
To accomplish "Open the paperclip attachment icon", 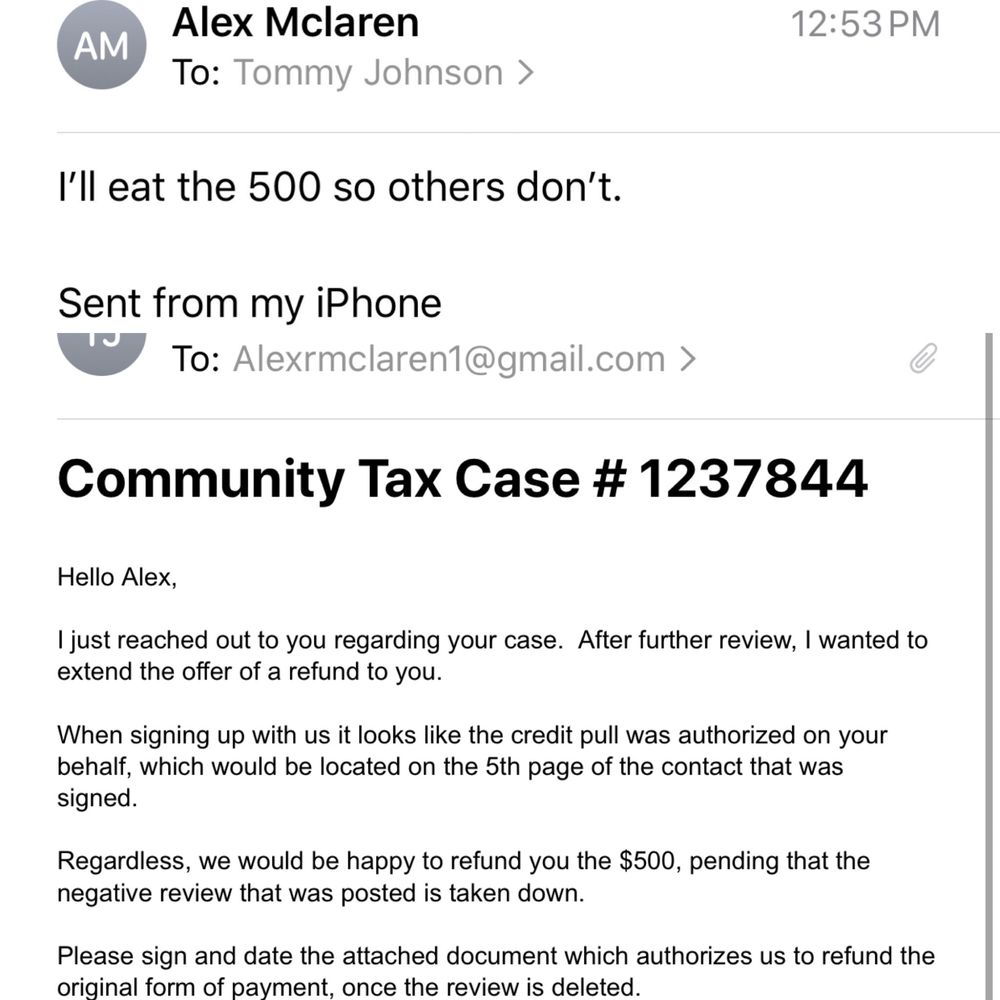I will (923, 358).
